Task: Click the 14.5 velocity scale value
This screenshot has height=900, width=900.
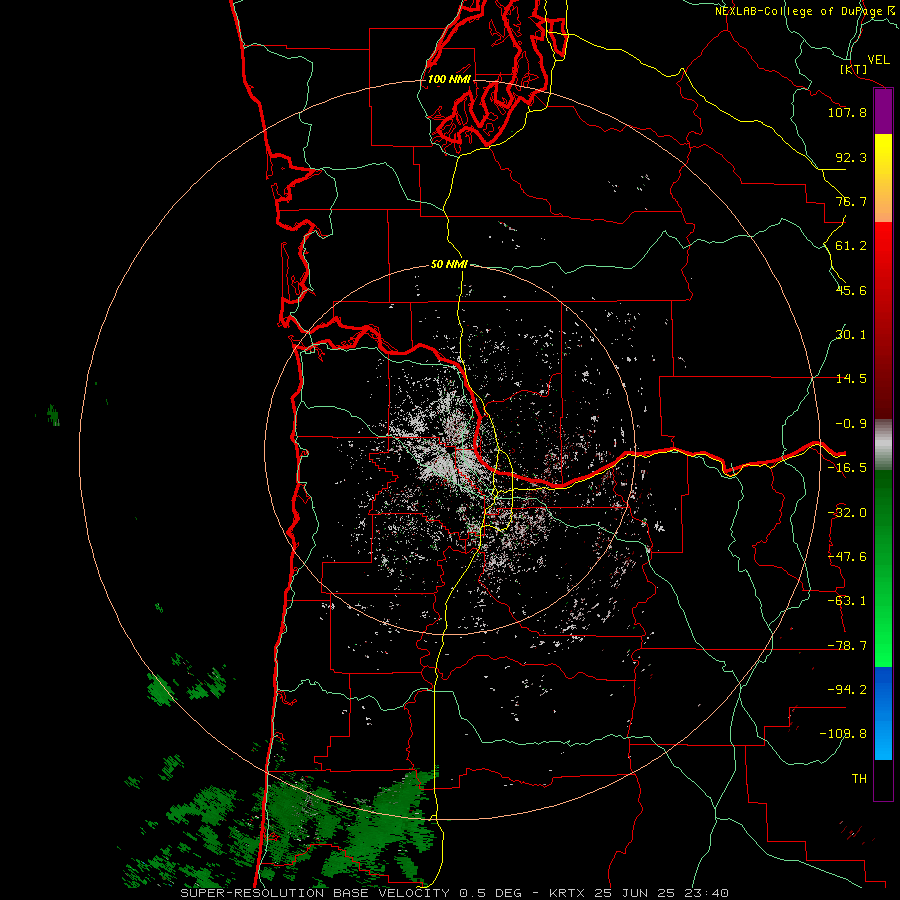Action: coord(851,379)
